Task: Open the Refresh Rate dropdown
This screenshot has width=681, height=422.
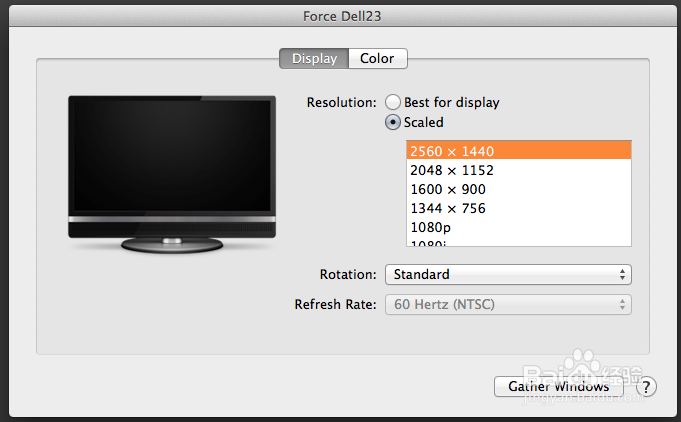Action: pyautogui.click(x=508, y=304)
